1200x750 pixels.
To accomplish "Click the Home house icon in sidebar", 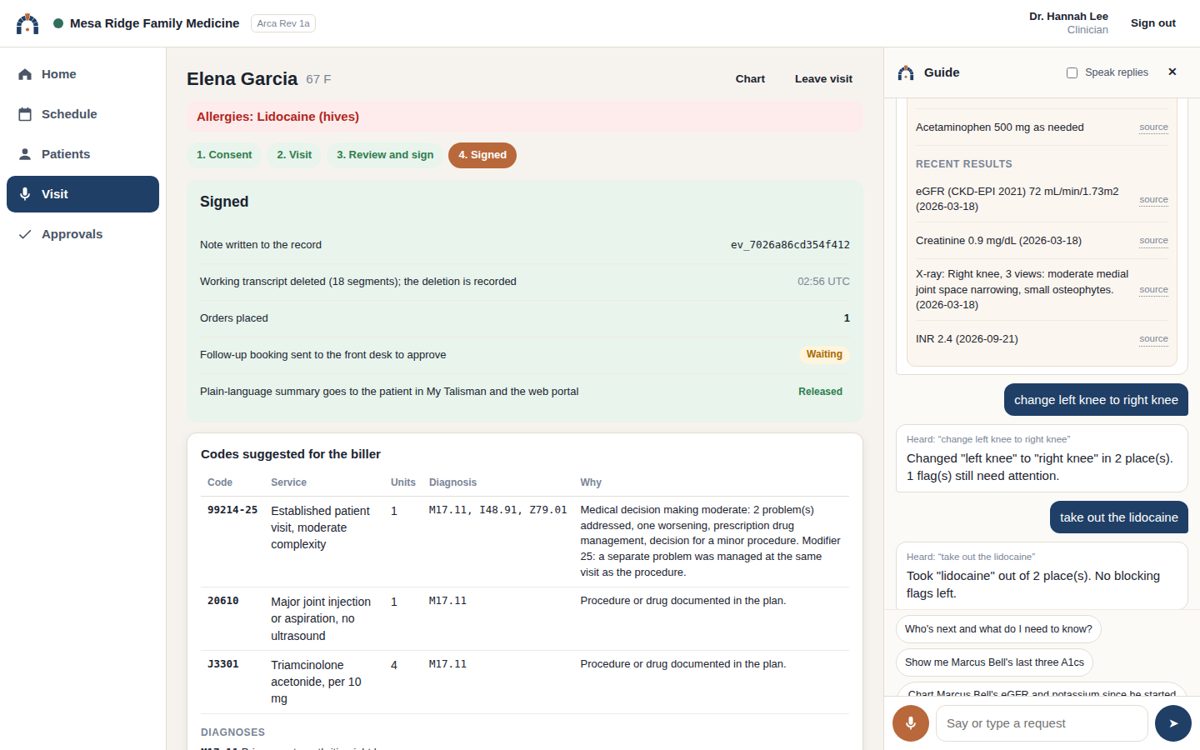I will tap(25, 74).
